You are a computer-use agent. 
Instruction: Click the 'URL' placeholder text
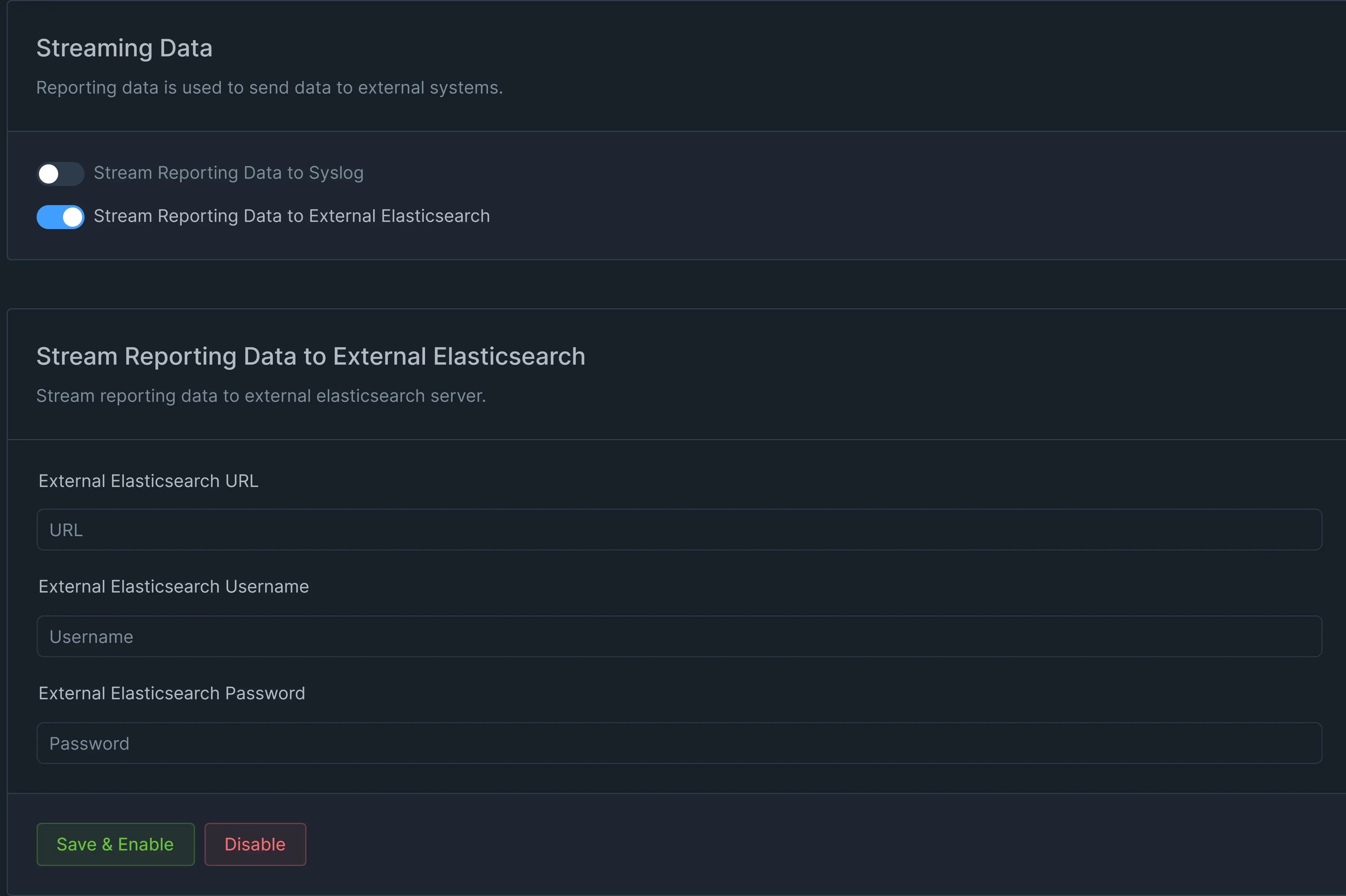66,530
